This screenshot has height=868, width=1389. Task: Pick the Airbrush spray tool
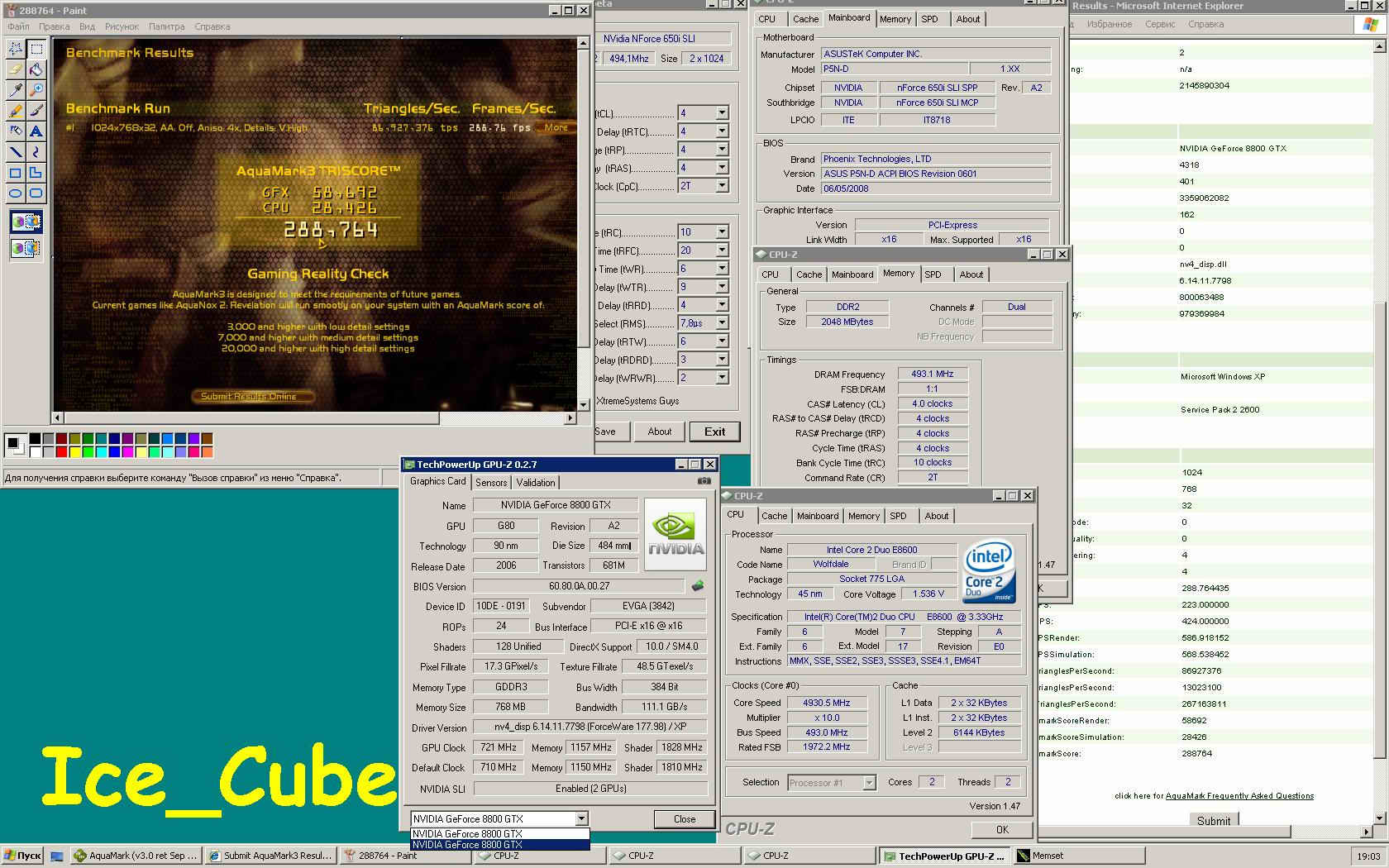coord(16,131)
